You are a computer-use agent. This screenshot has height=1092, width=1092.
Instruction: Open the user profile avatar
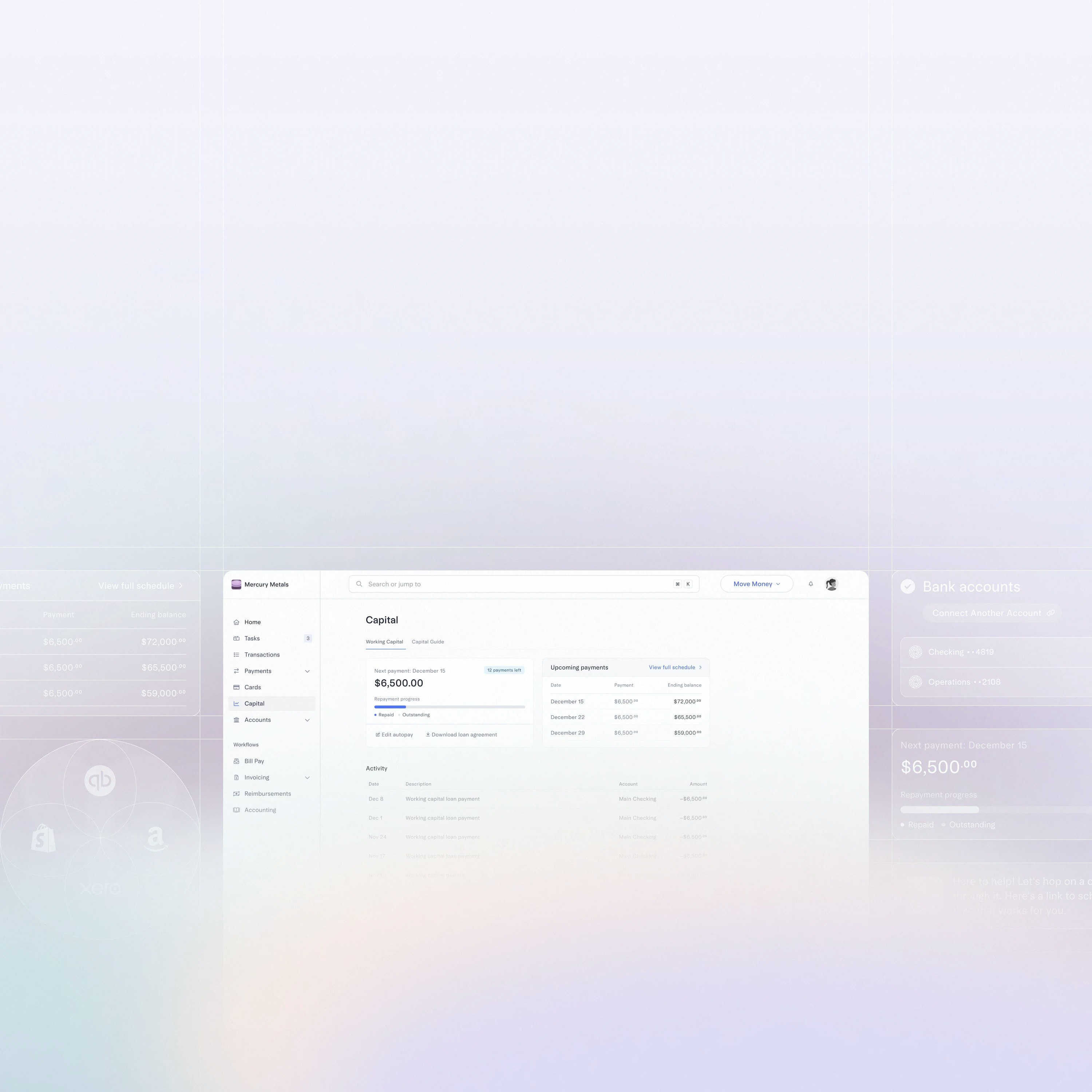point(831,585)
